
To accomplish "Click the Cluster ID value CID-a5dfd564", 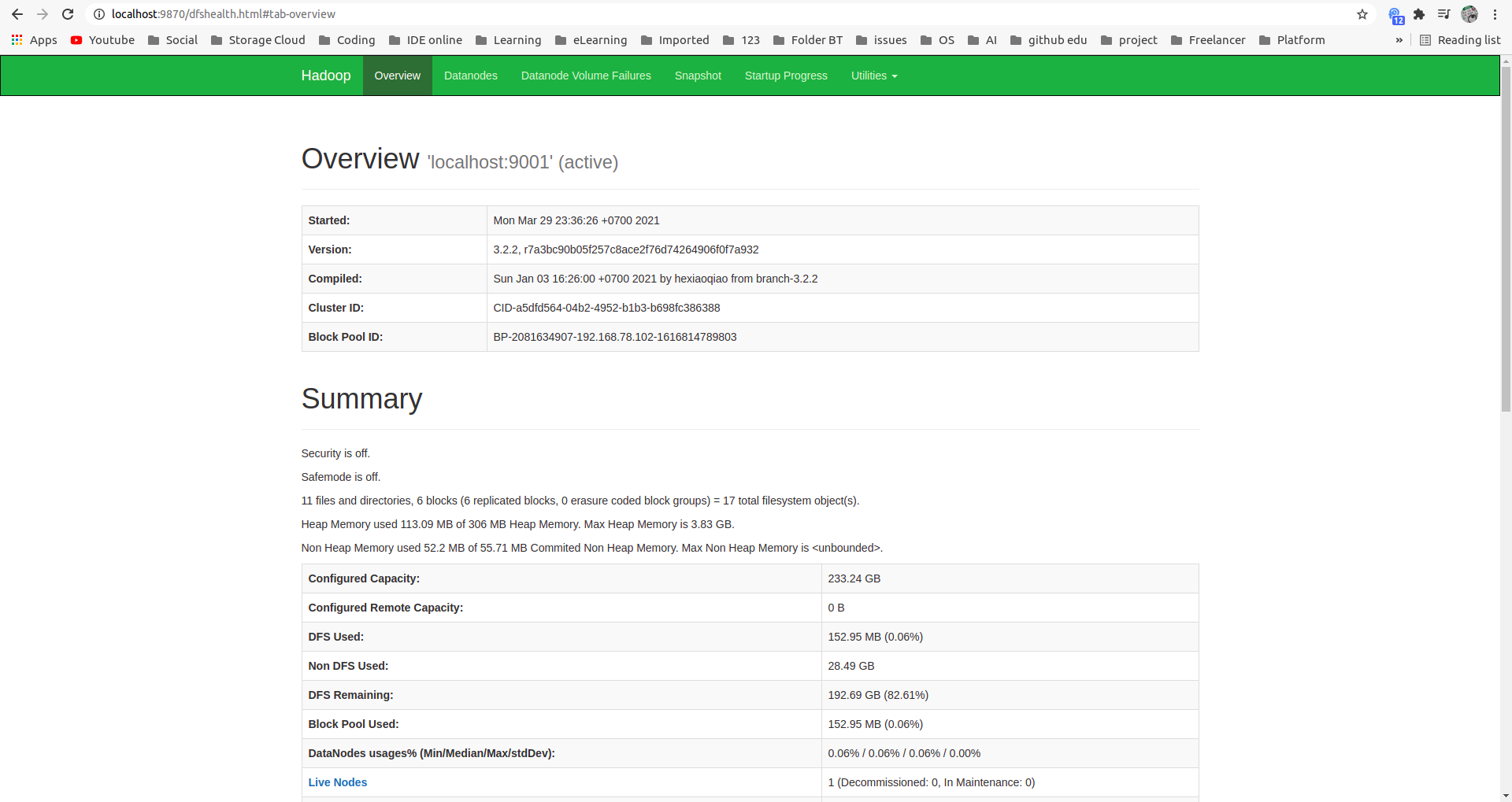I will click(606, 308).
